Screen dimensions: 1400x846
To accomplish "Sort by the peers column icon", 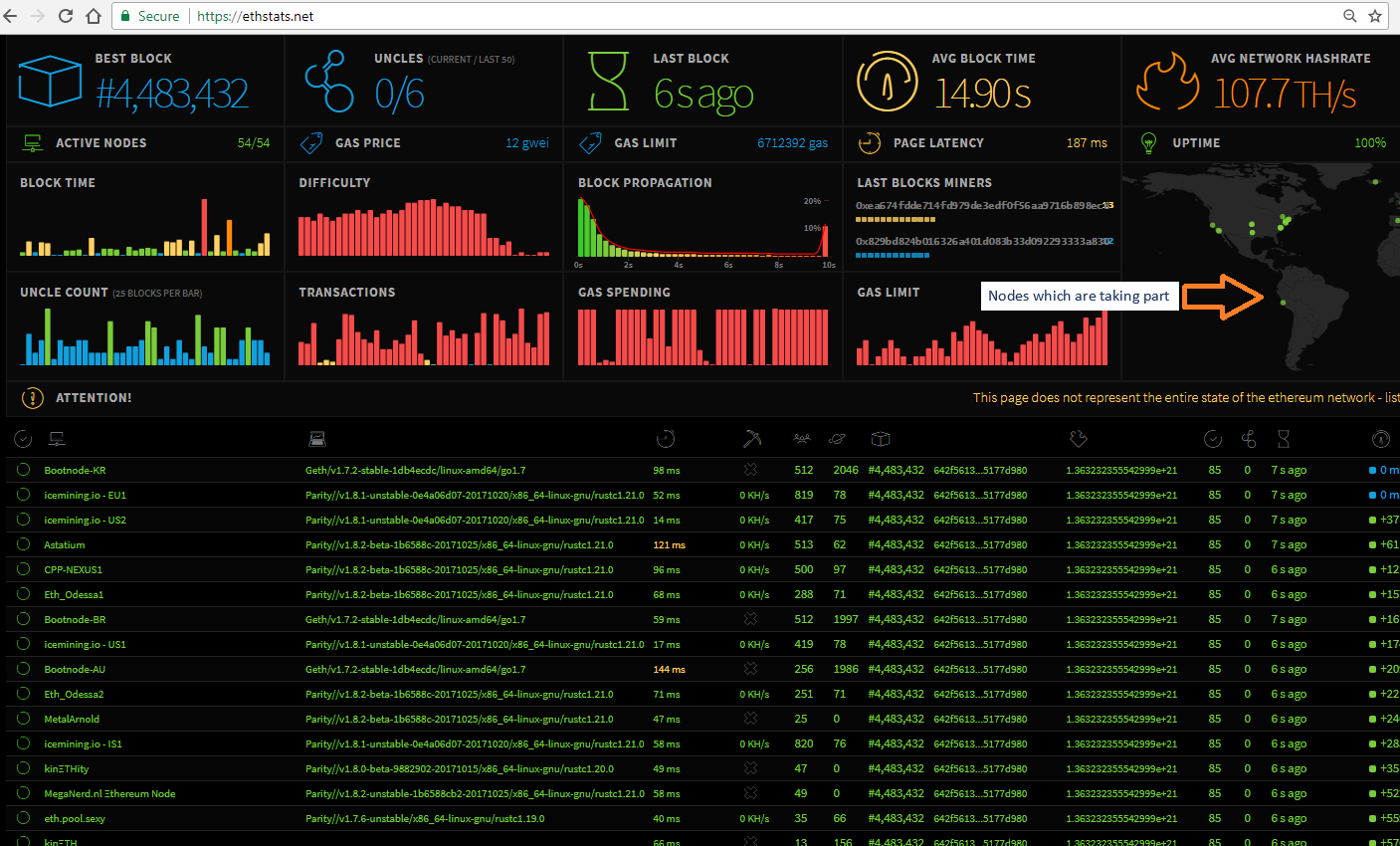I will [802, 439].
